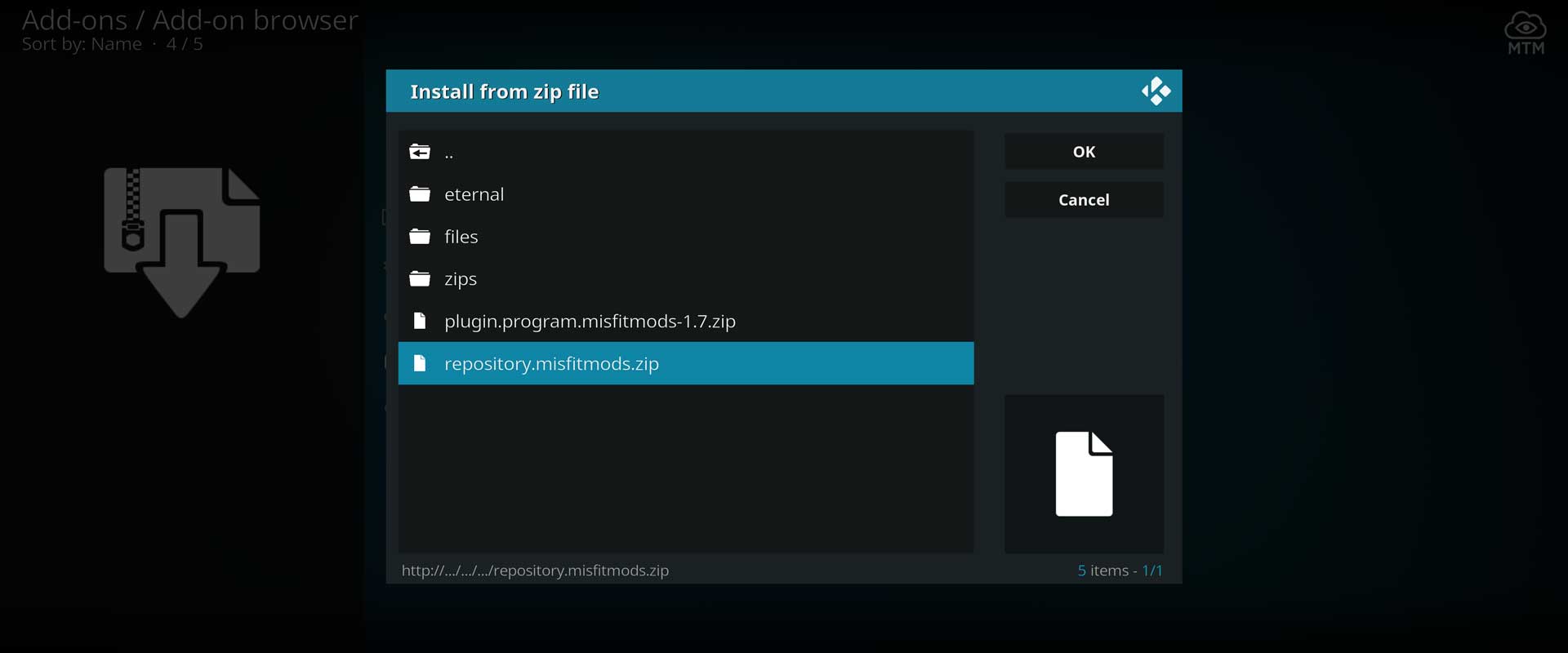Click the '5 items - 1/1' counter
The height and width of the screenshot is (653, 1568).
1120,571
